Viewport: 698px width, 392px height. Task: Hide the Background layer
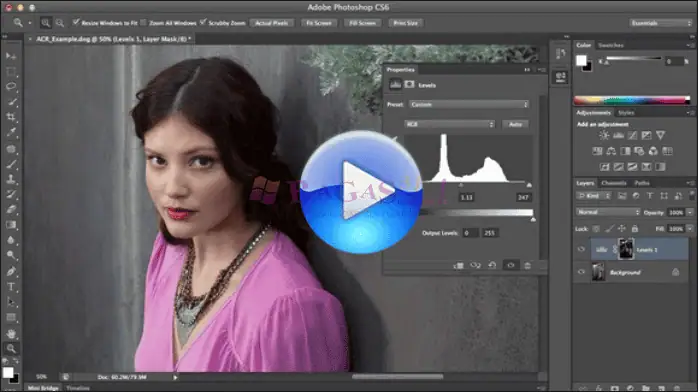581,272
